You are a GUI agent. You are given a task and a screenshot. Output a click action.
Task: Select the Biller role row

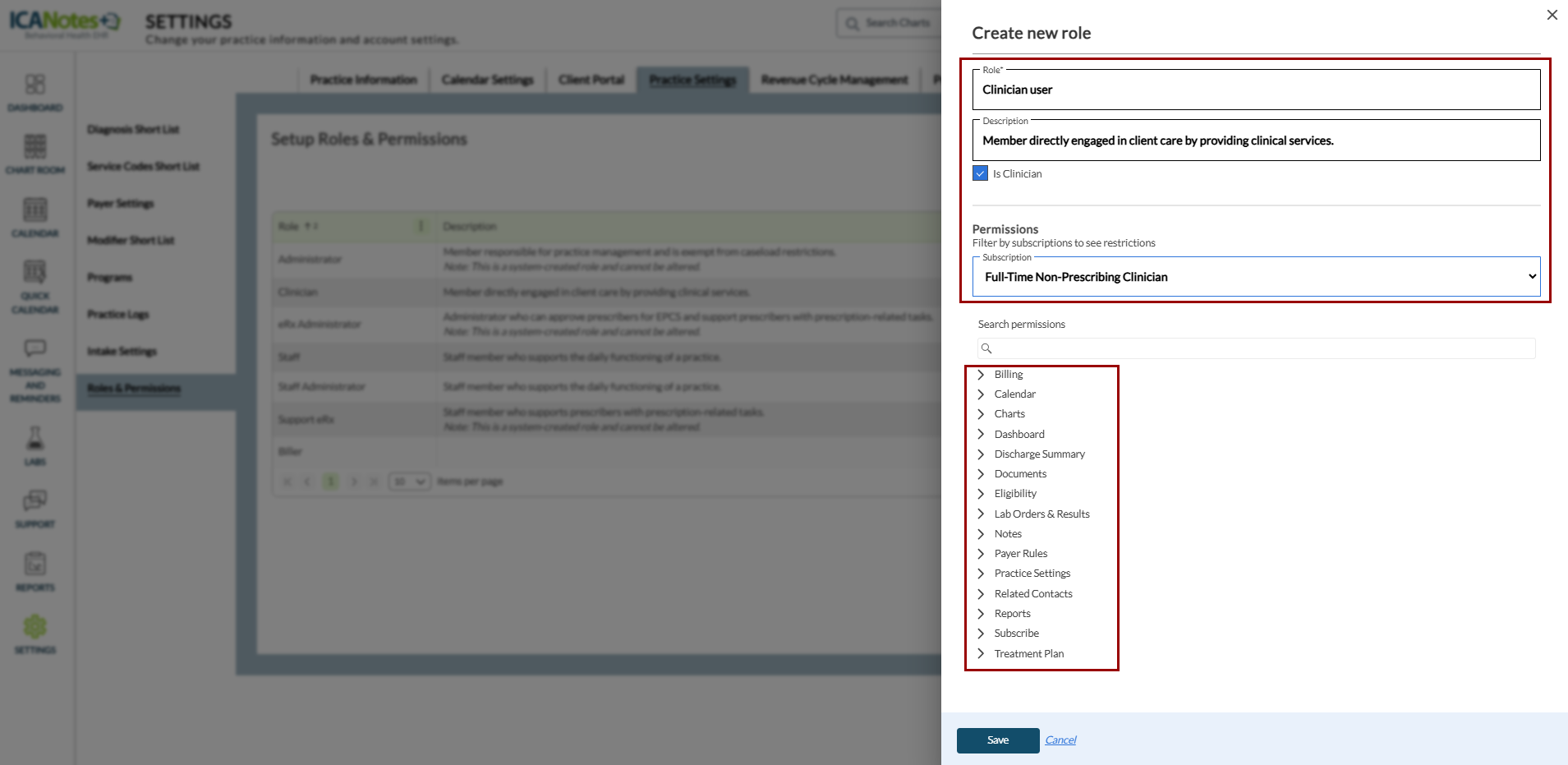pos(607,452)
